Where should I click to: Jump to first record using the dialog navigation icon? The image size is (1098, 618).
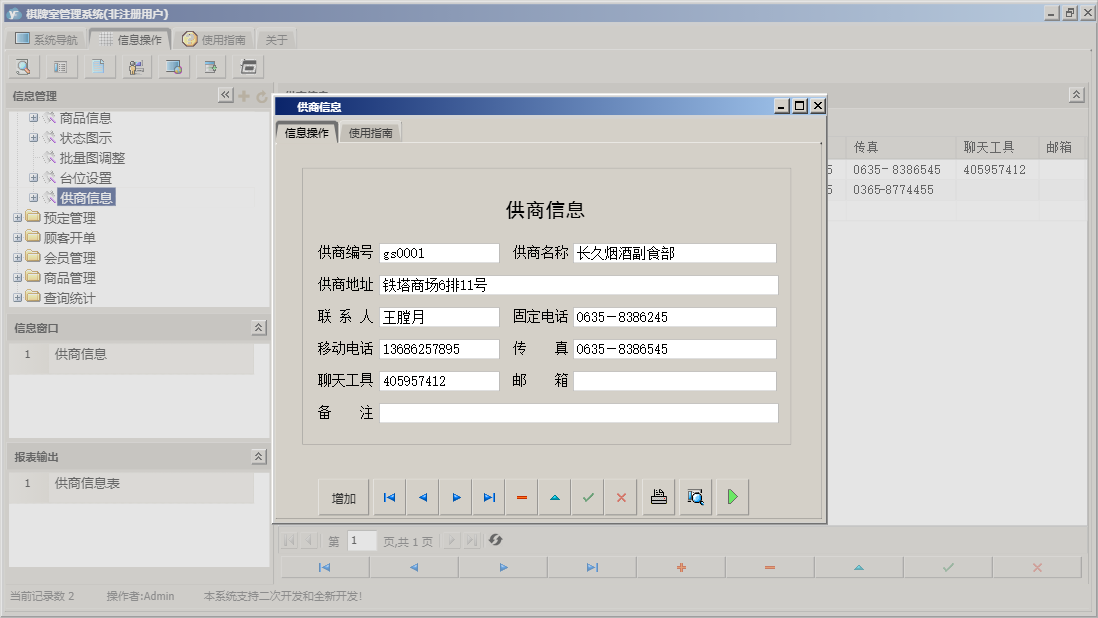389,496
